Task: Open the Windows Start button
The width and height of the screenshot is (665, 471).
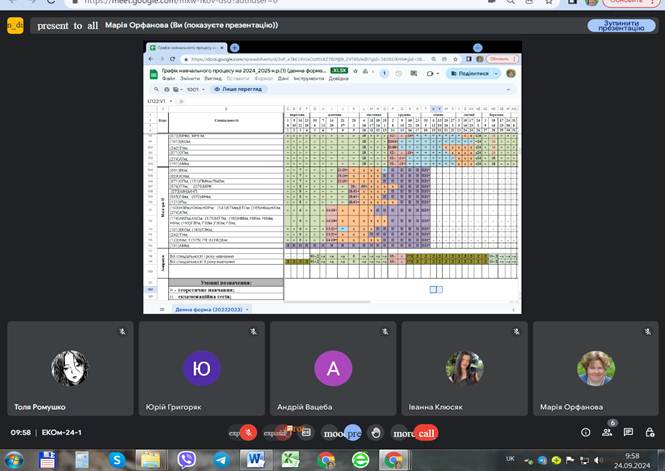Action: click(14, 460)
